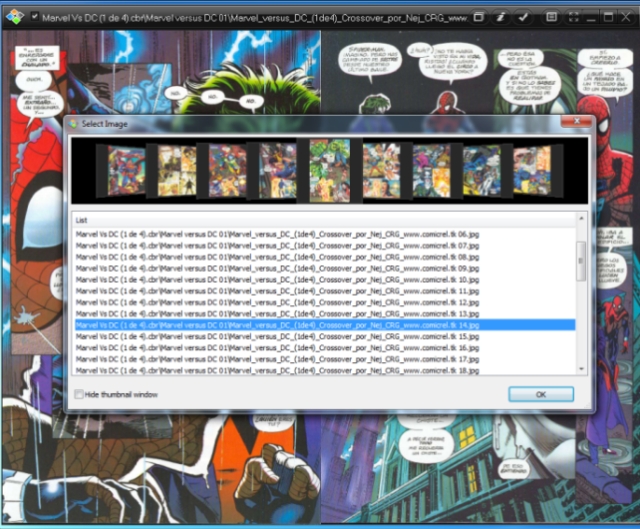Viewport: 640px width, 529px height.
Task: Select the list entry ending 07.jpg
Action: (x=325, y=246)
